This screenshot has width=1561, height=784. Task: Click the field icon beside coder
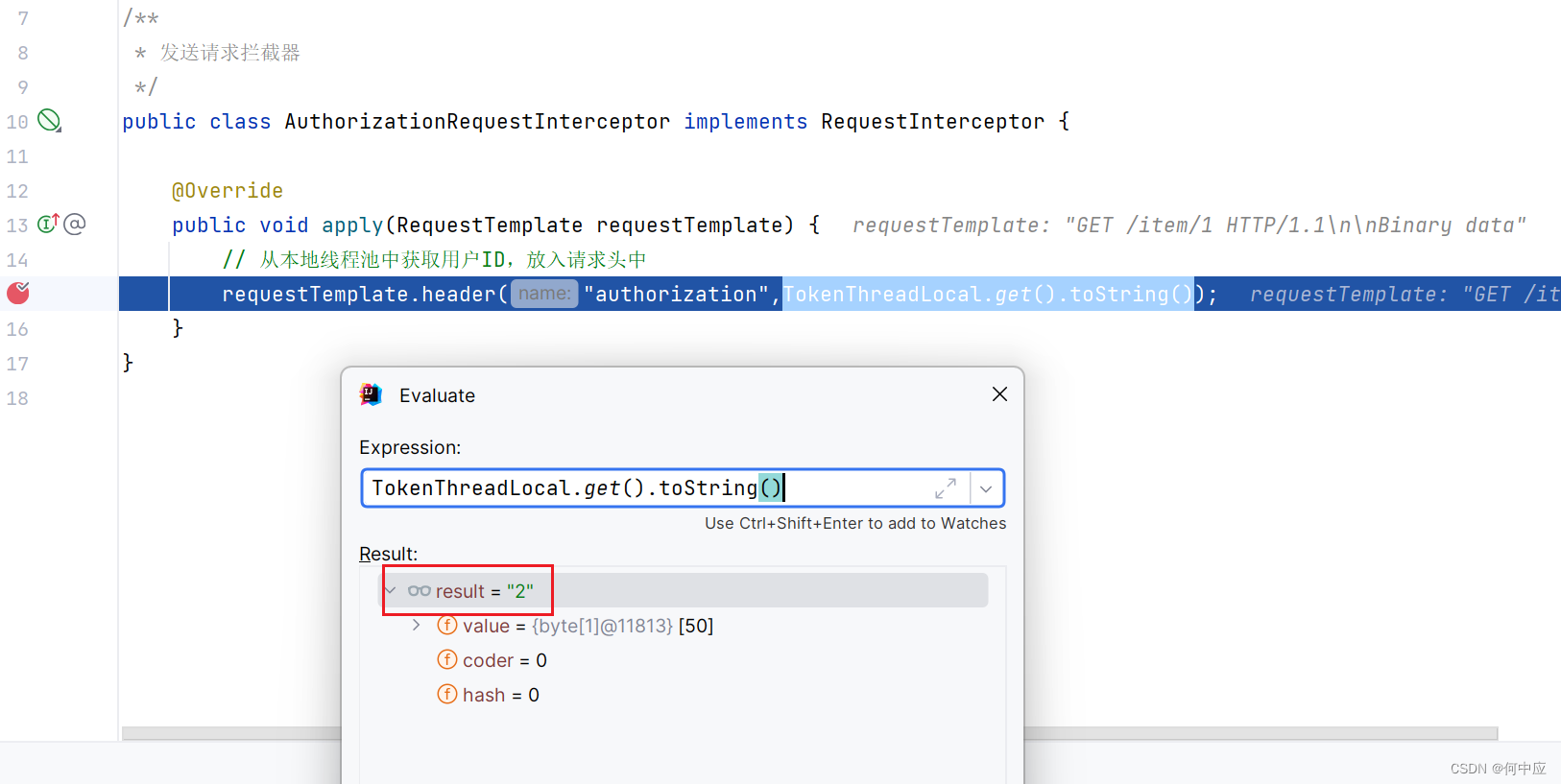pos(447,659)
